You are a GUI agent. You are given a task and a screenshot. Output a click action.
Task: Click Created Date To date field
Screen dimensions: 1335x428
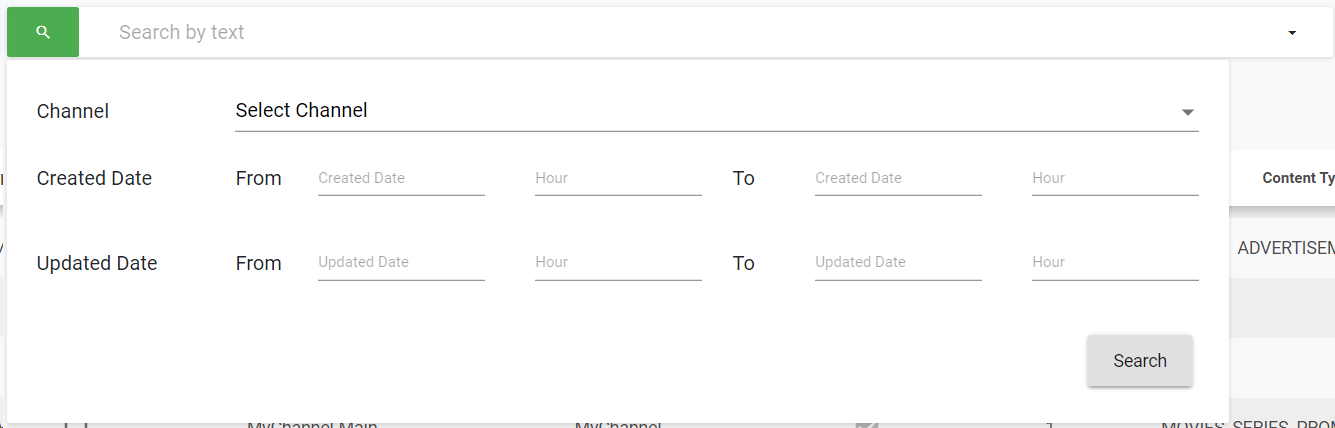click(898, 179)
